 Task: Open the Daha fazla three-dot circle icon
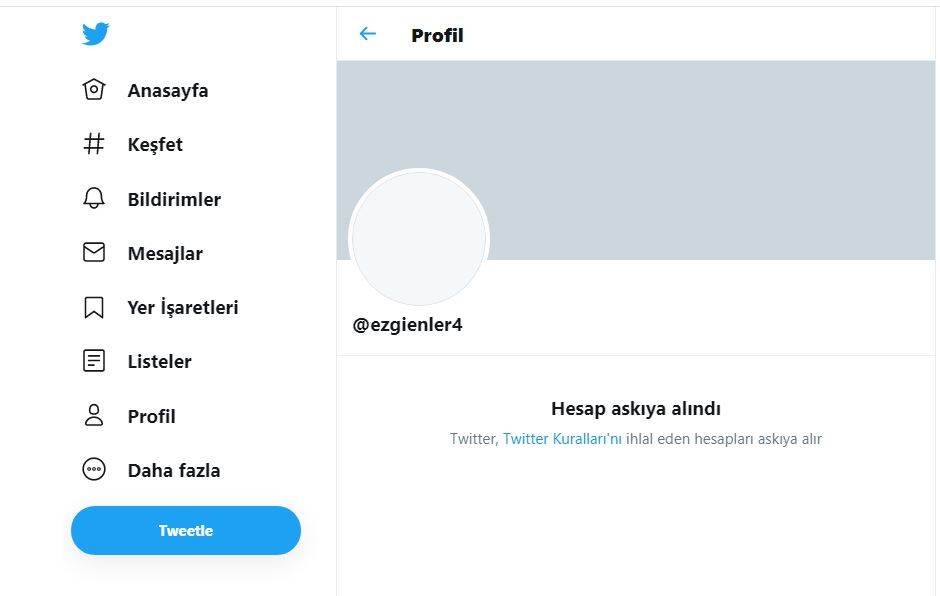[94, 470]
